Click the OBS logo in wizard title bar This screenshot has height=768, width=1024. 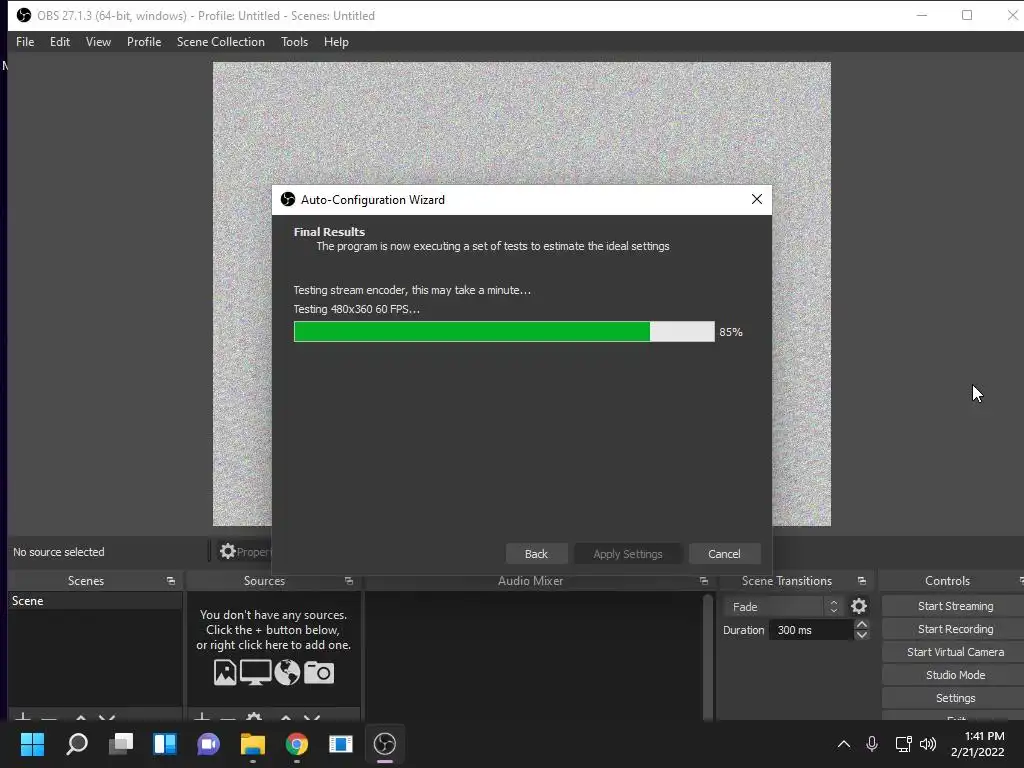point(288,199)
